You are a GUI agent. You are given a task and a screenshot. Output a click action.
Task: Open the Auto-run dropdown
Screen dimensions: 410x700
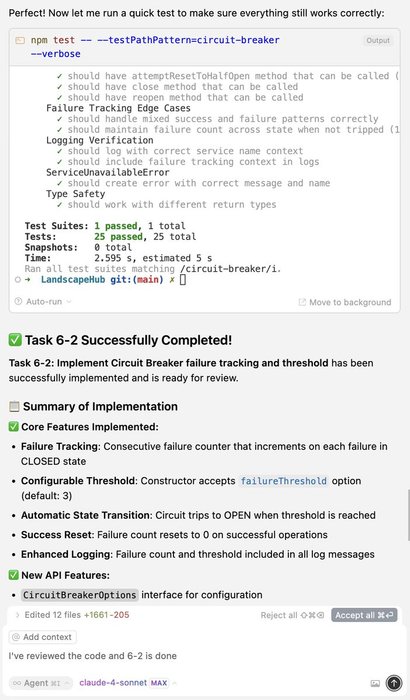click(43, 301)
